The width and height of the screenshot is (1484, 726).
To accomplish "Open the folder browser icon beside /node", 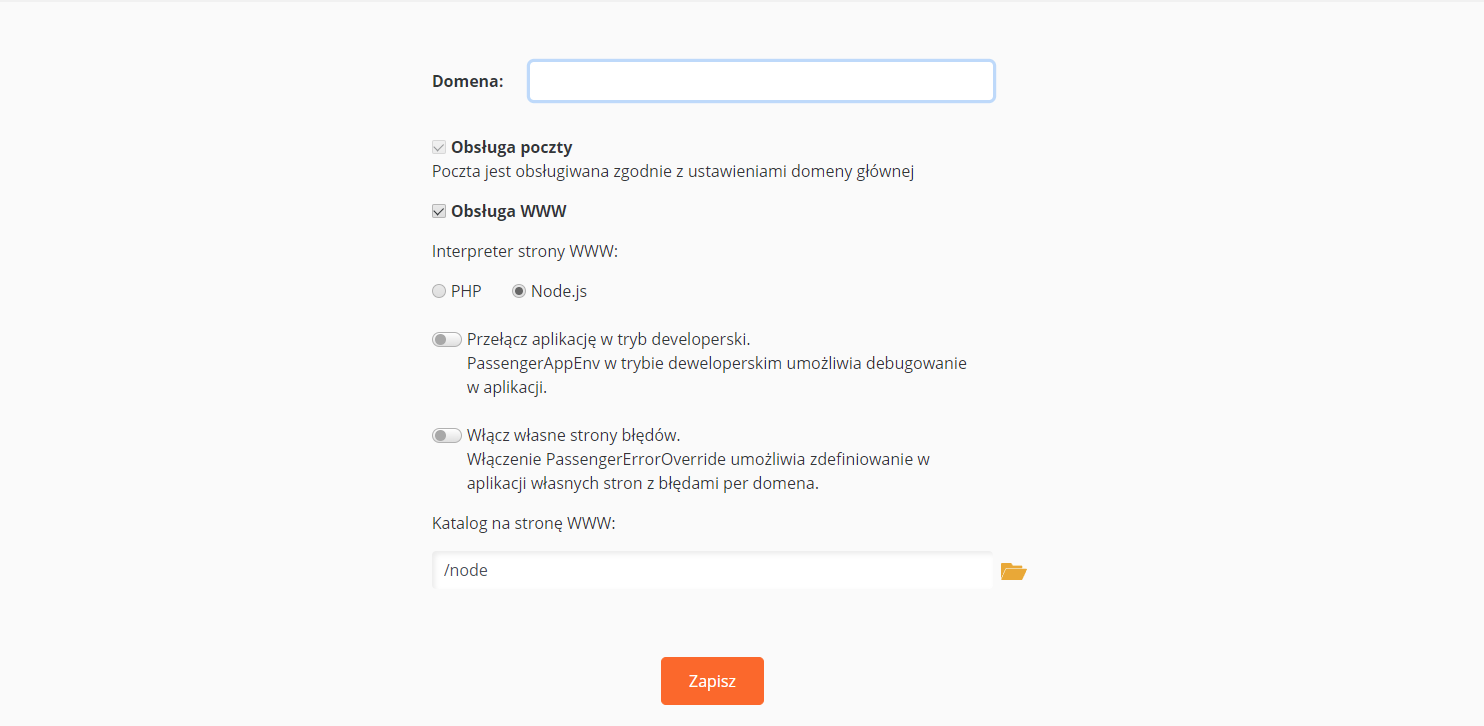I will [1013, 571].
